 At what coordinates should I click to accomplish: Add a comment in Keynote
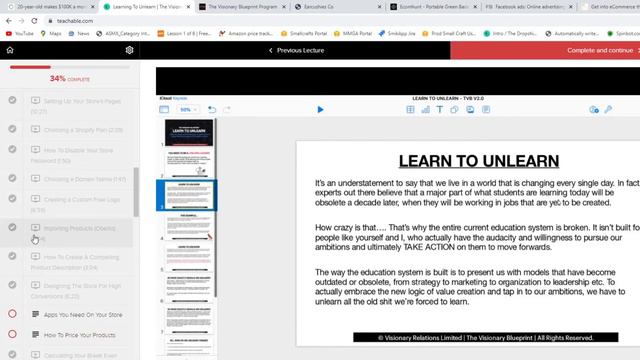(x=486, y=109)
